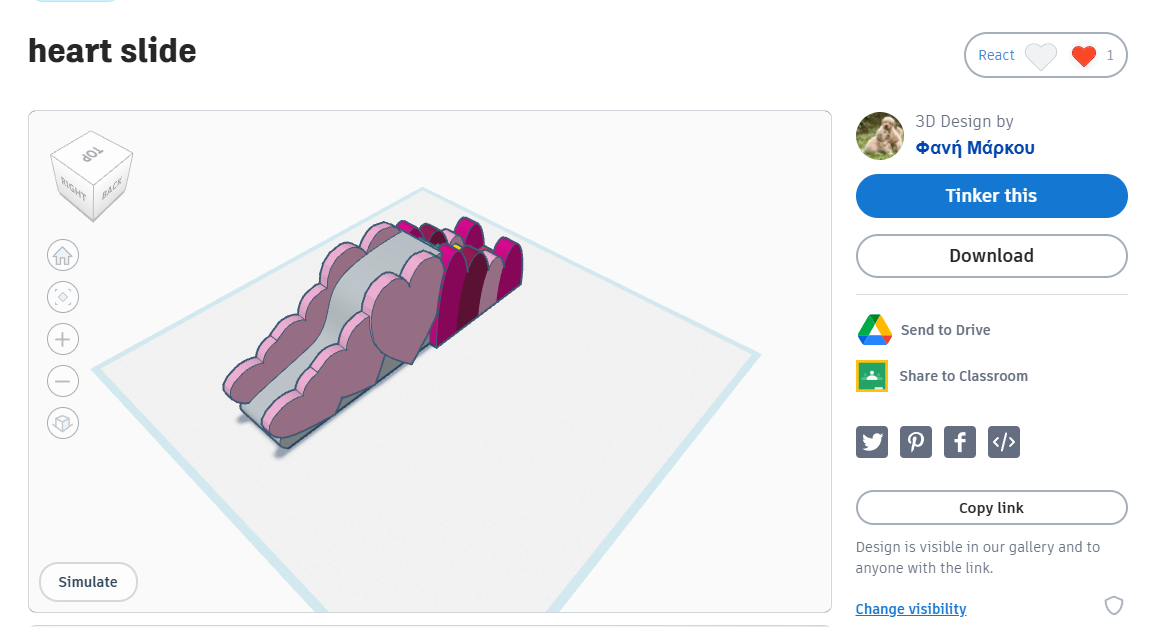Image resolution: width=1159 pixels, height=627 pixels.
Task: Open the embed code icon
Action: coord(1004,442)
